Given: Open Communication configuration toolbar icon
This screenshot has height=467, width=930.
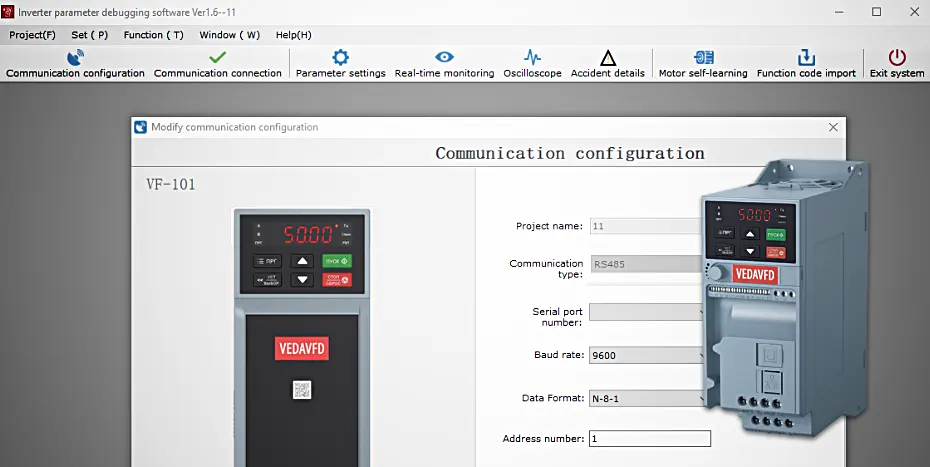Looking at the screenshot, I should [75, 58].
